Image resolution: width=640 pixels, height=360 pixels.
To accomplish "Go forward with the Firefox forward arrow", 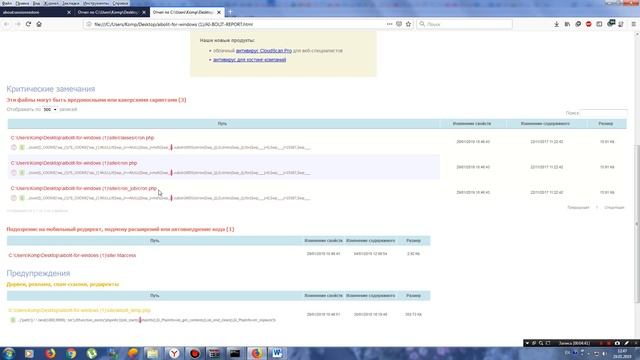I will [x=18, y=24].
